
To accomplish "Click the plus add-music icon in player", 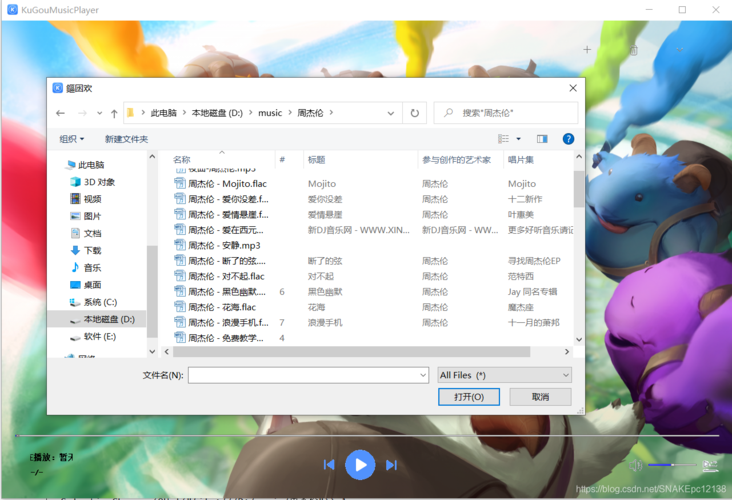I will [587, 49].
